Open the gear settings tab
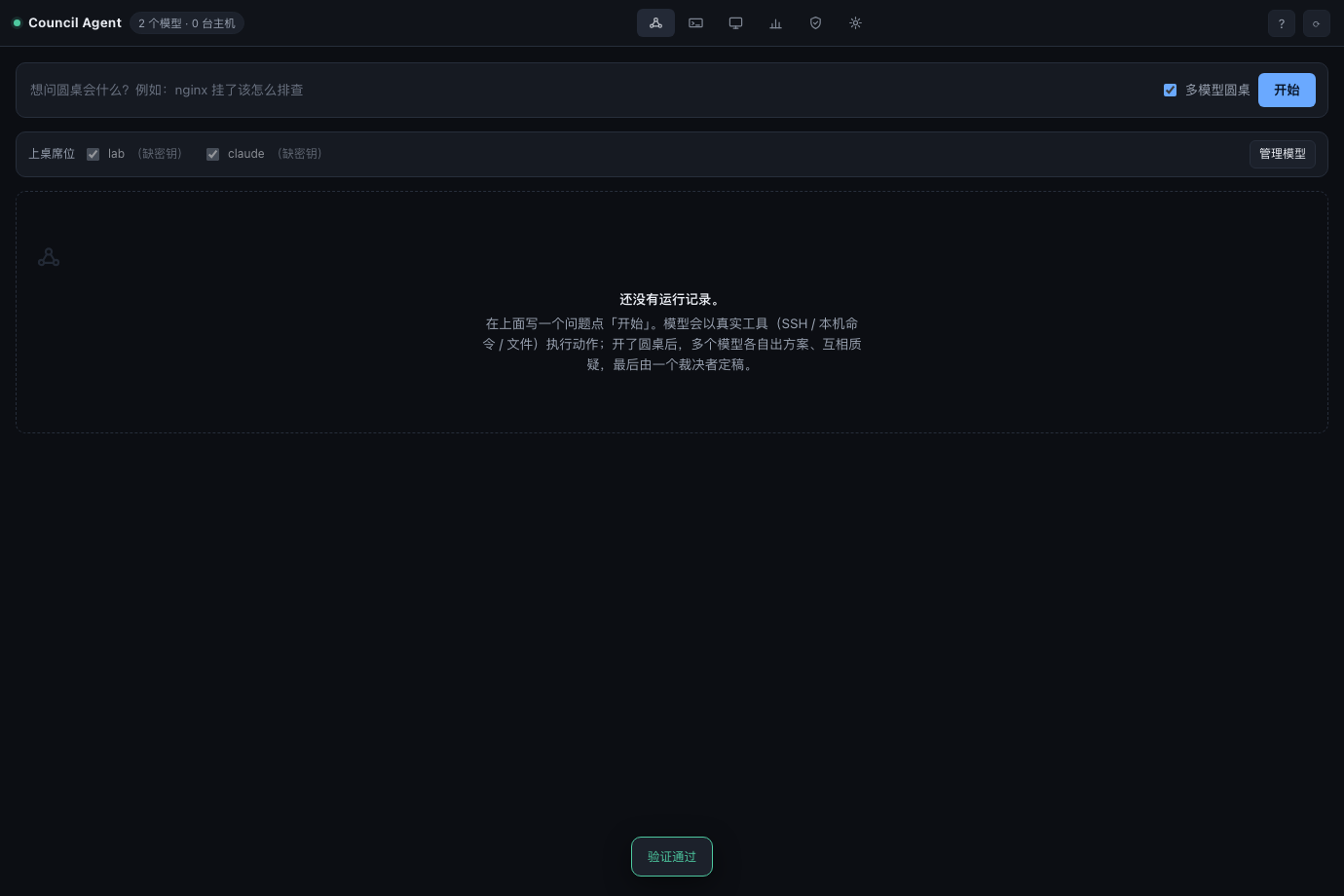The image size is (1344, 896). point(855,23)
